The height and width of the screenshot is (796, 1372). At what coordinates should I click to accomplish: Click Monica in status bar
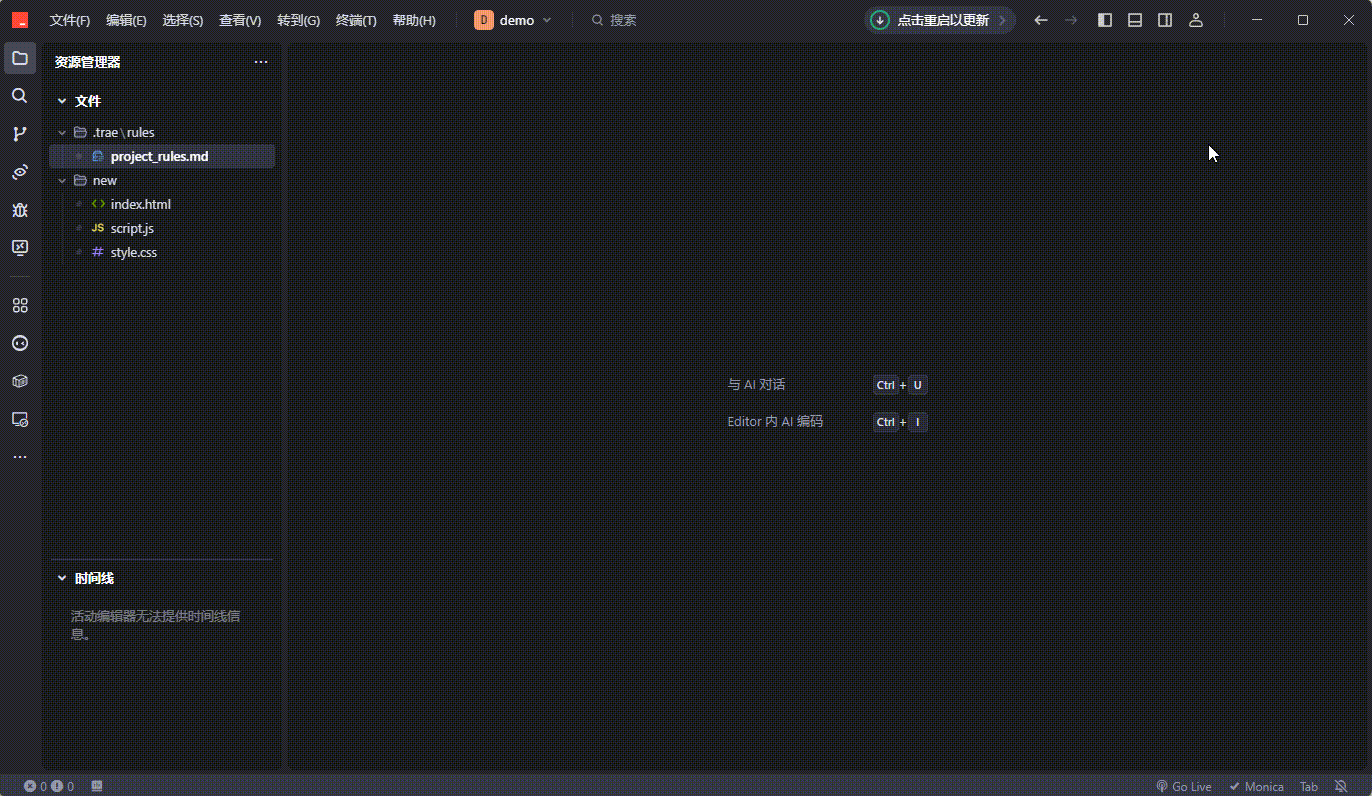[1256, 787]
